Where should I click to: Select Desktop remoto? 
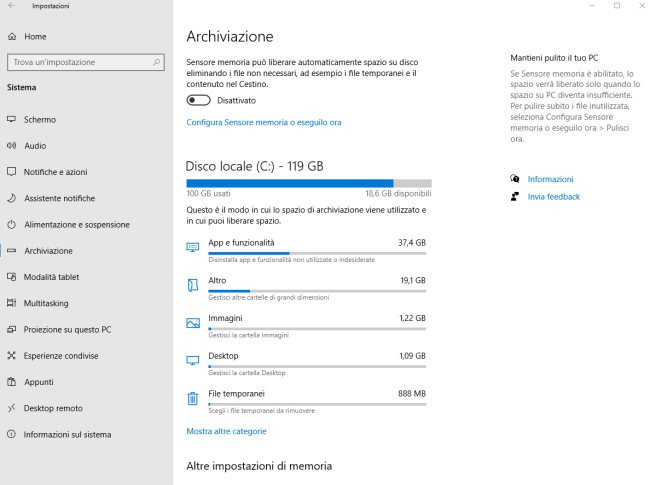click(x=53, y=408)
